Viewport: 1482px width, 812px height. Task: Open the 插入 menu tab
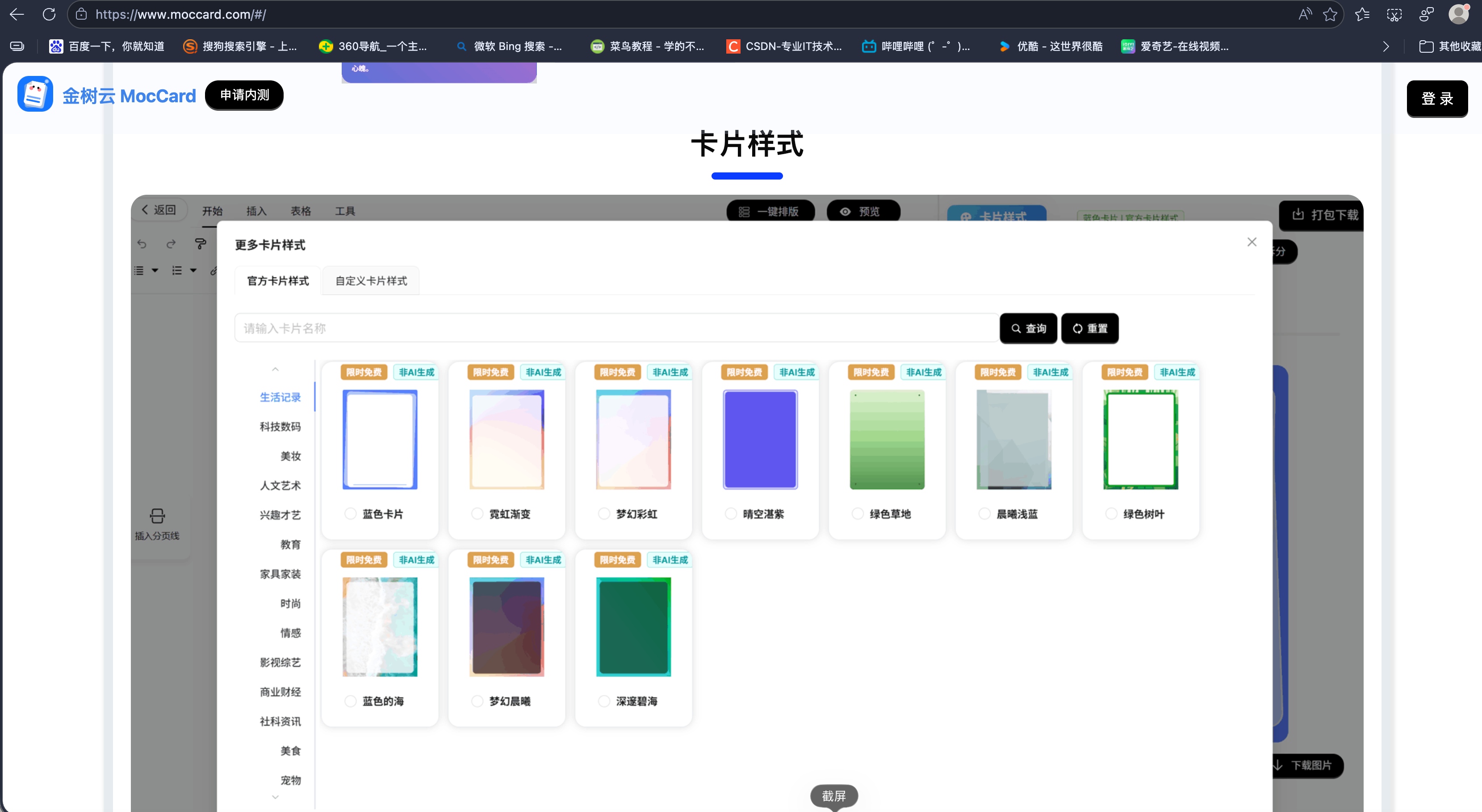(x=256, y=211)
